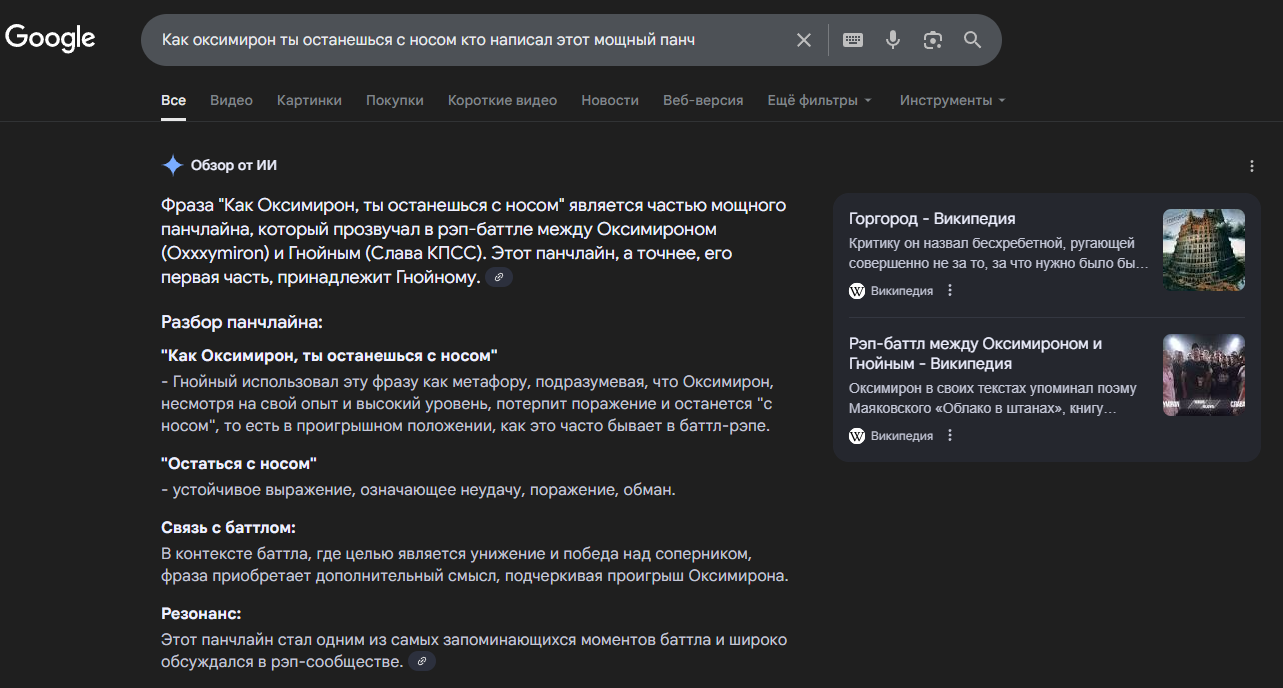This screenshot has width=1283, height=688.
Task: Open the AI overview three-dot menu
Action: coord(1252,166)
